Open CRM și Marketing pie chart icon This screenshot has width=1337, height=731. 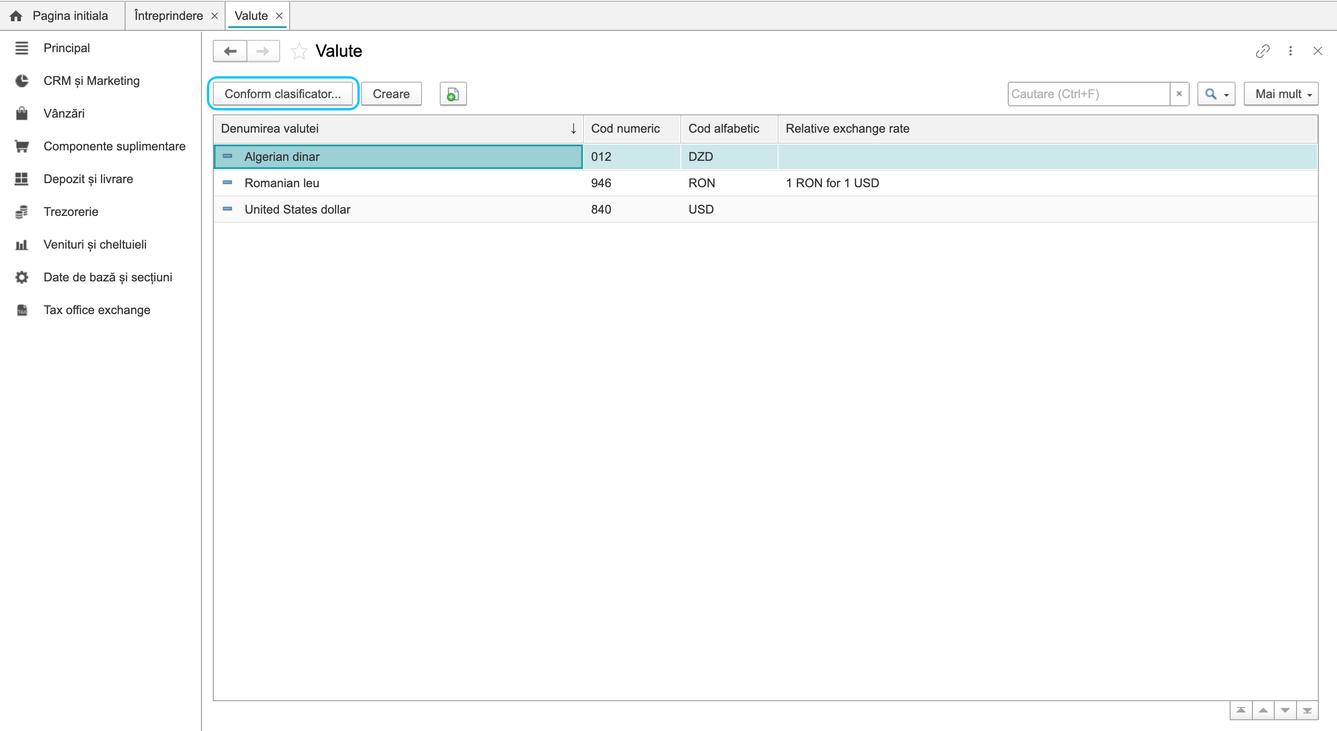(22, 81)
